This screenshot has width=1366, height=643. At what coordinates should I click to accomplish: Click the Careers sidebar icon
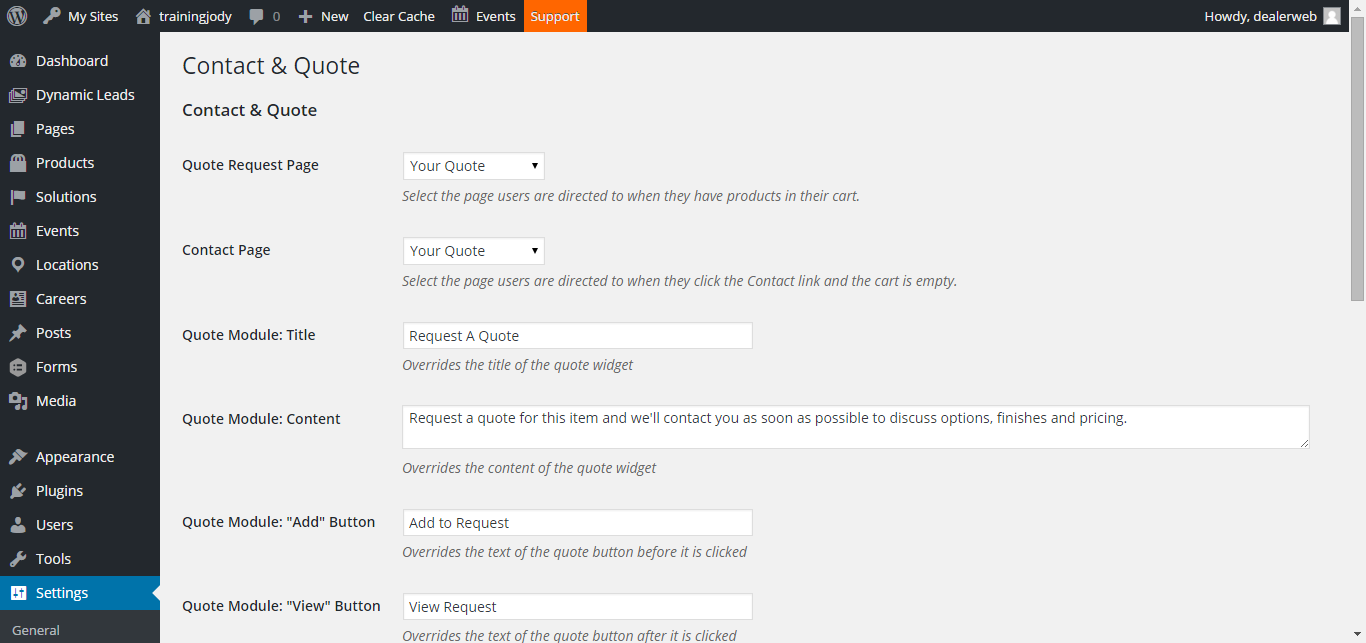[x=18, y=299]
